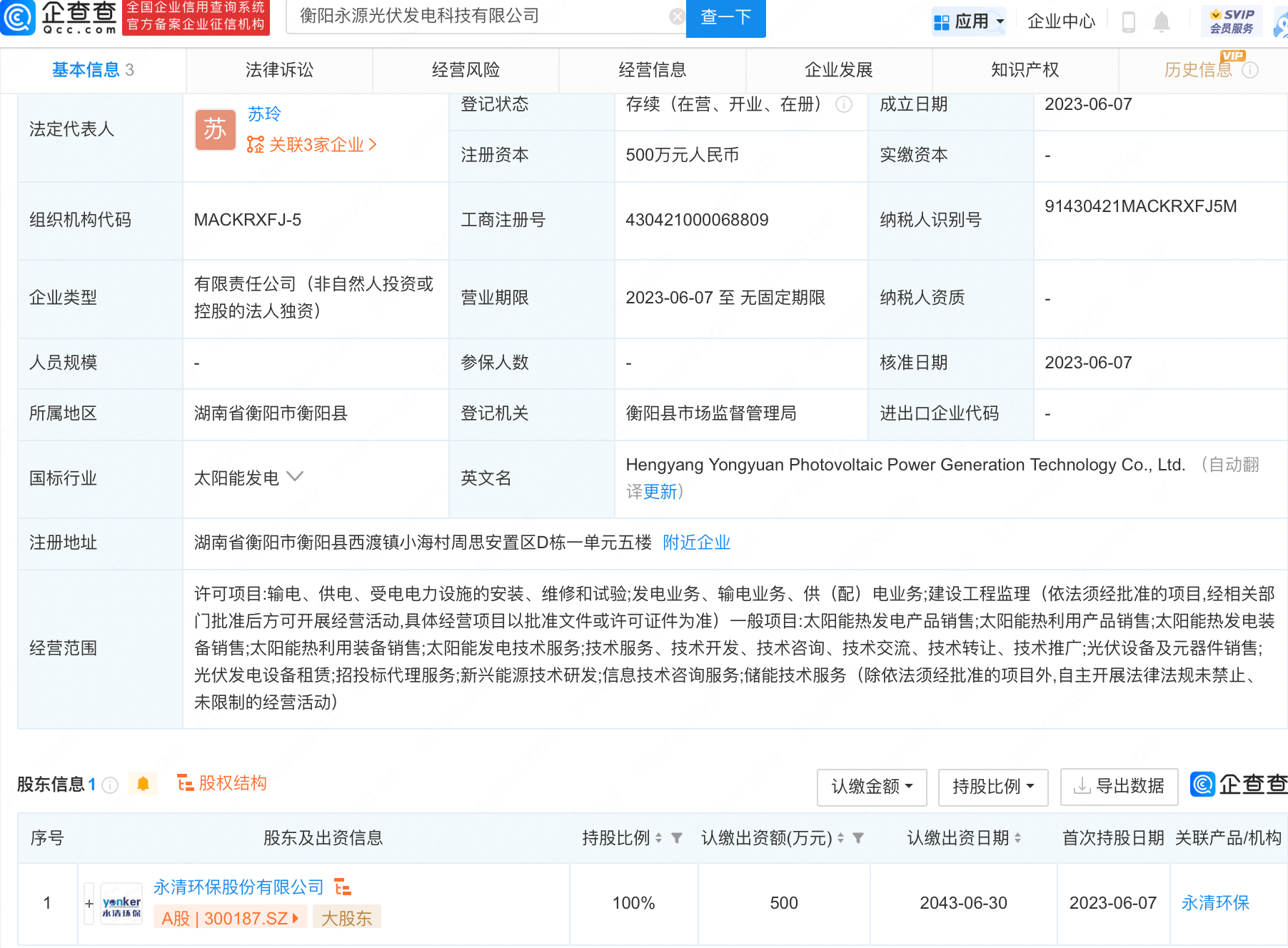This screenshot has width=1288, height=948.
Task: Clear the search box with X icon
Action: coord(677,16)
